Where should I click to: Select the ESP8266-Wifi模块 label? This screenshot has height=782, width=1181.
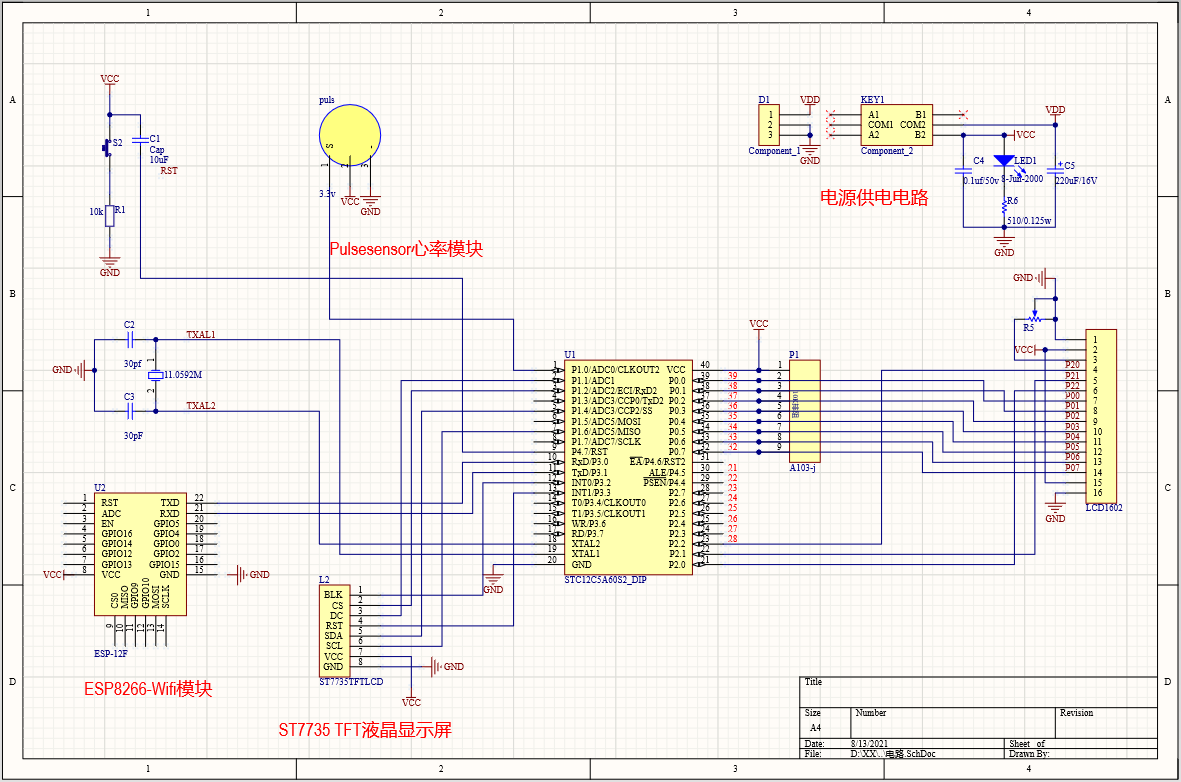click(x=148, y=689)
